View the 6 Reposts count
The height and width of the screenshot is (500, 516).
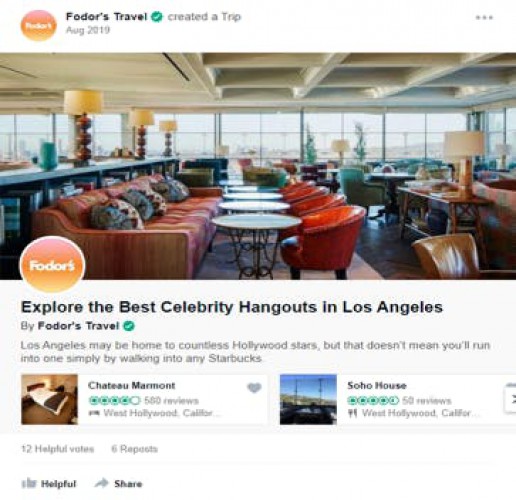click(134, 449)
